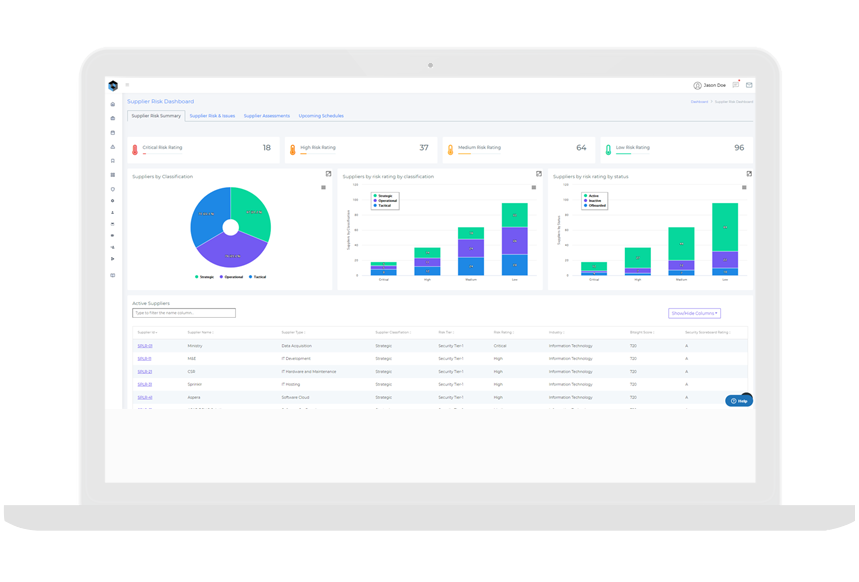
Task: Open the book icon at sidebar bottom
Action: point(113,275)
